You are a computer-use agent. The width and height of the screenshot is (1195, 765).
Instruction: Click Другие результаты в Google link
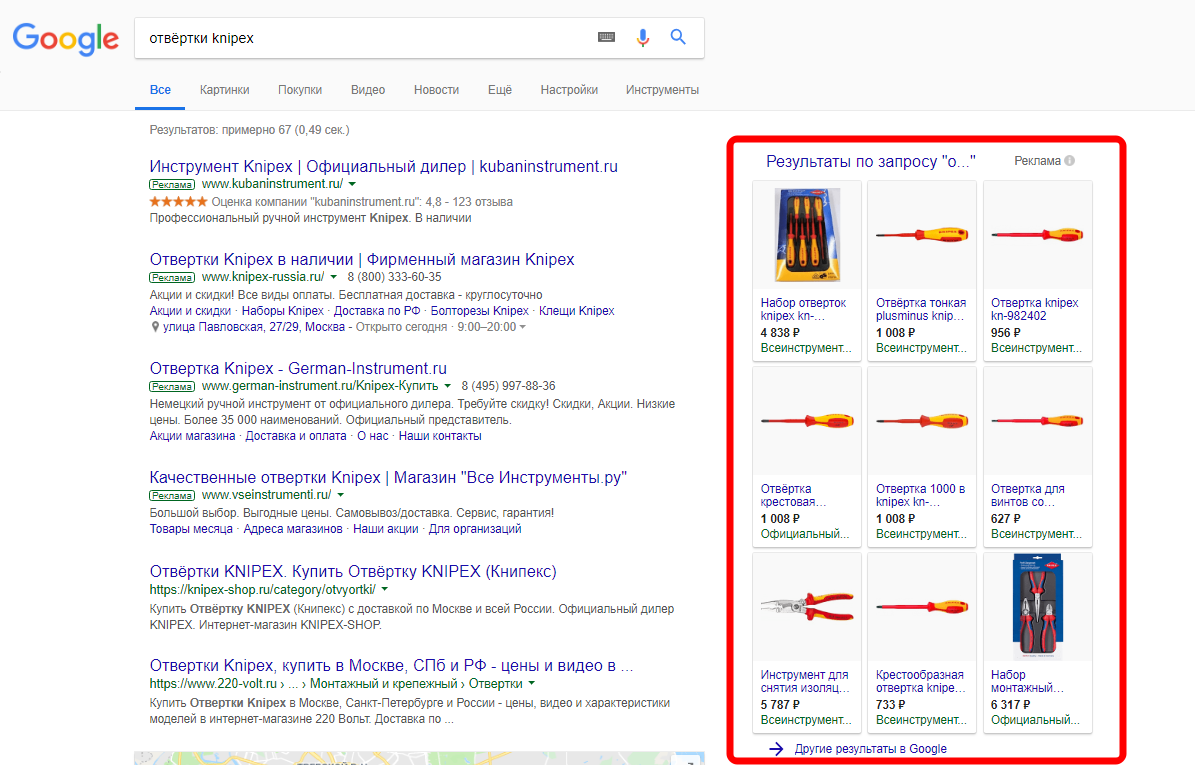click(x=870, y=749)
